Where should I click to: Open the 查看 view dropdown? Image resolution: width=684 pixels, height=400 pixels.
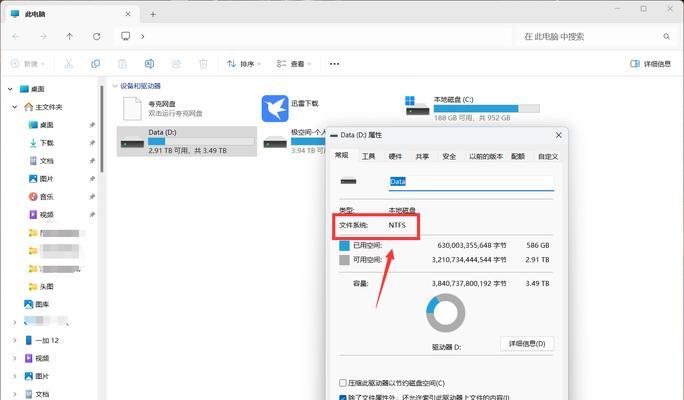[294, 64]
